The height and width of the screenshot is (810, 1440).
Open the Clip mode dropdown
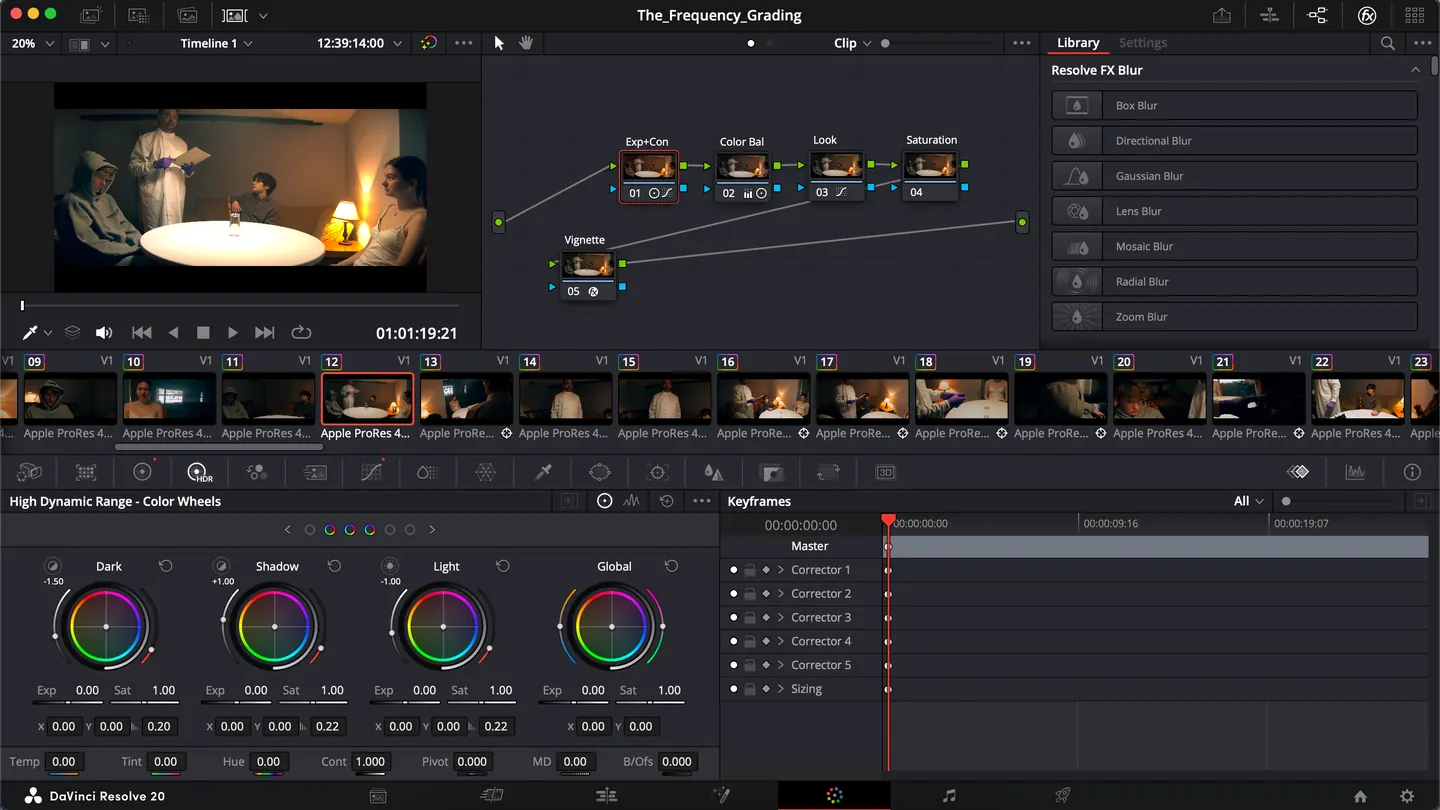pos(853,43)
